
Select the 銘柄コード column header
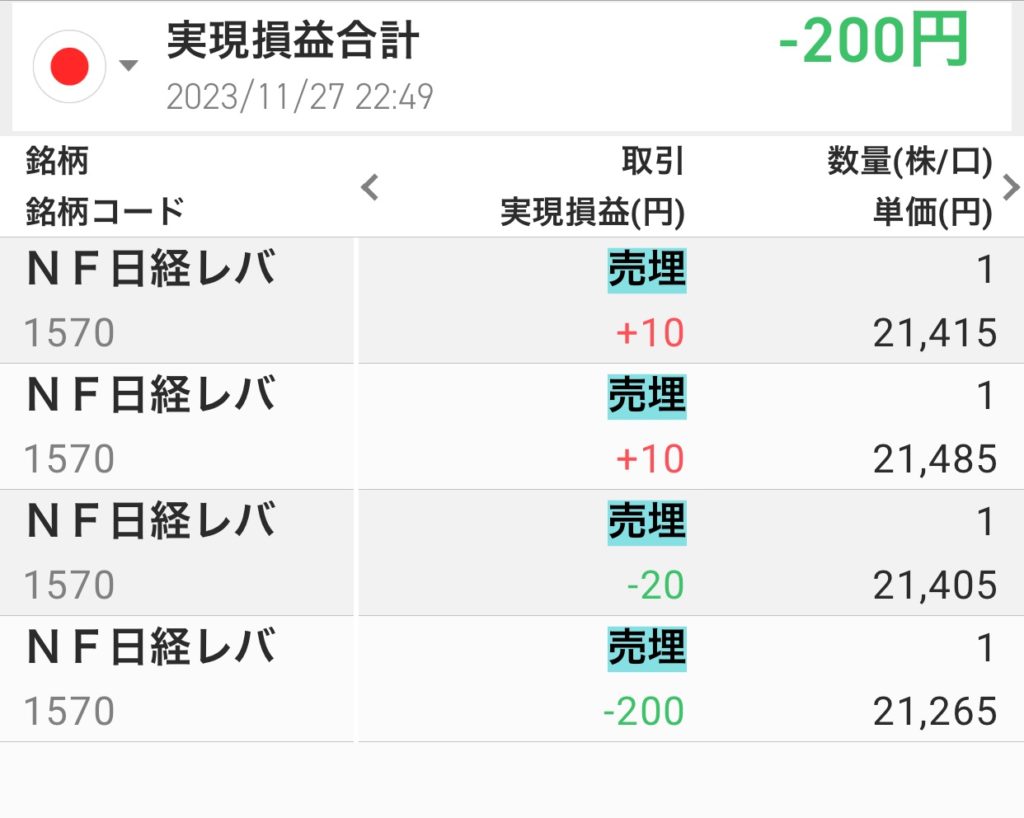pyautogui.click(x=105, y=211)
